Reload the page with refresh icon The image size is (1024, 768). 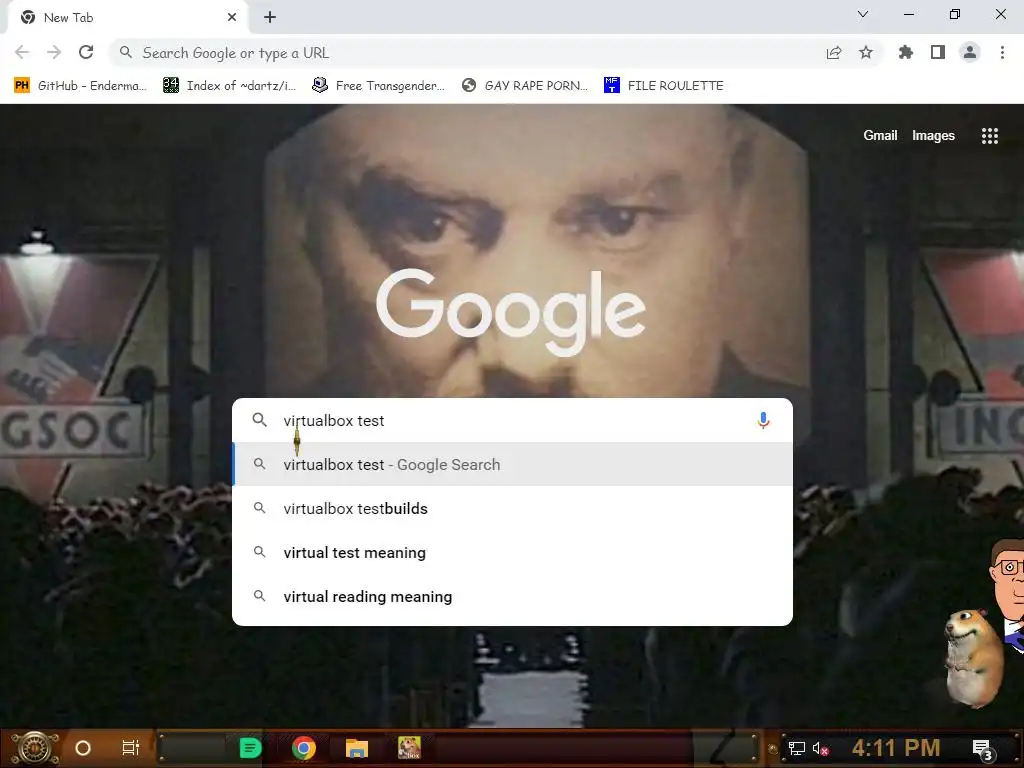(86, 52)
